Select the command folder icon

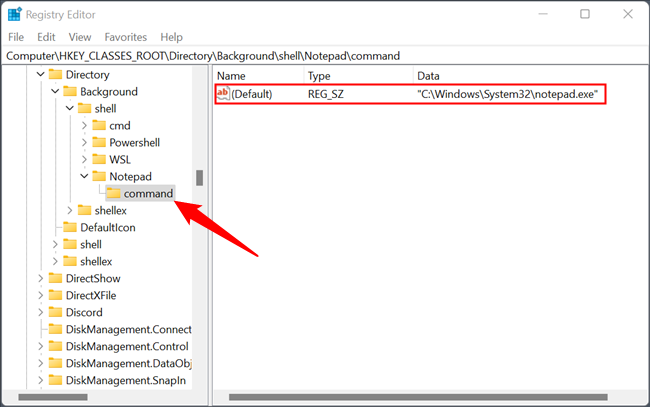point(113,194)
